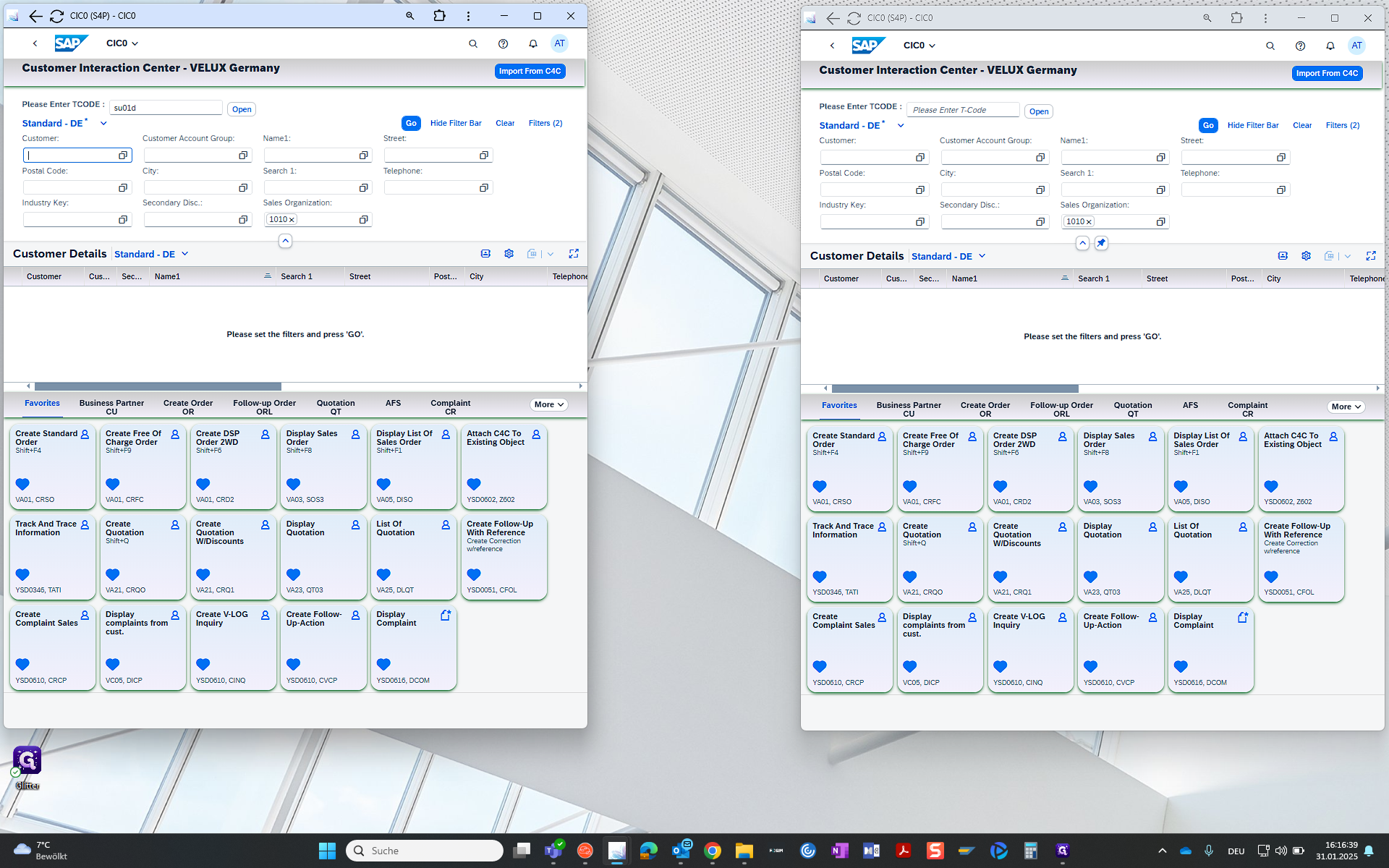The height and width of the screenshot is (868, 1389).
Task: Click fullscreen icon in left Customer Details toolbar
Action: [x=574, y=254]
